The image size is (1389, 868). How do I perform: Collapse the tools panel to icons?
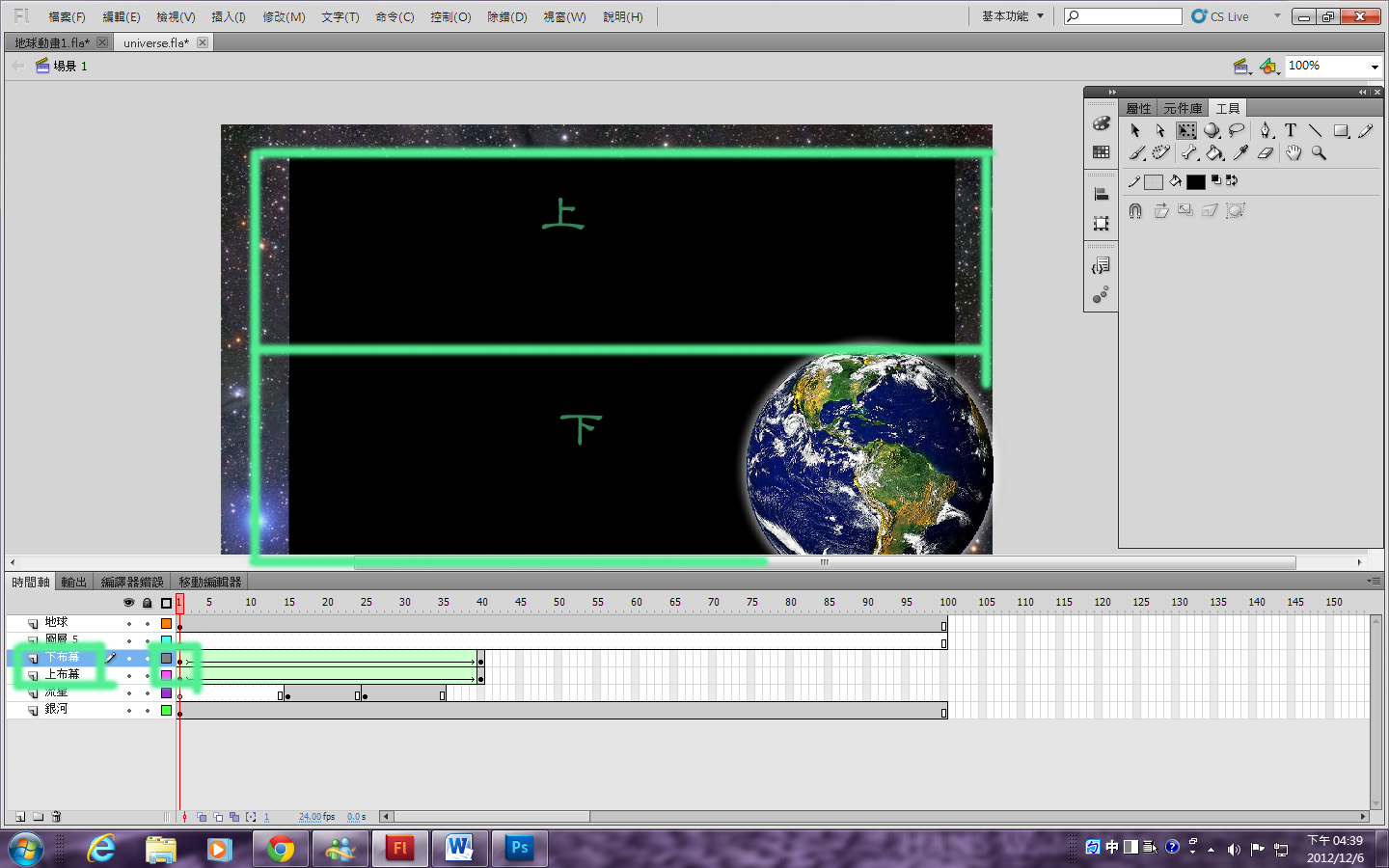(1362, 92)
